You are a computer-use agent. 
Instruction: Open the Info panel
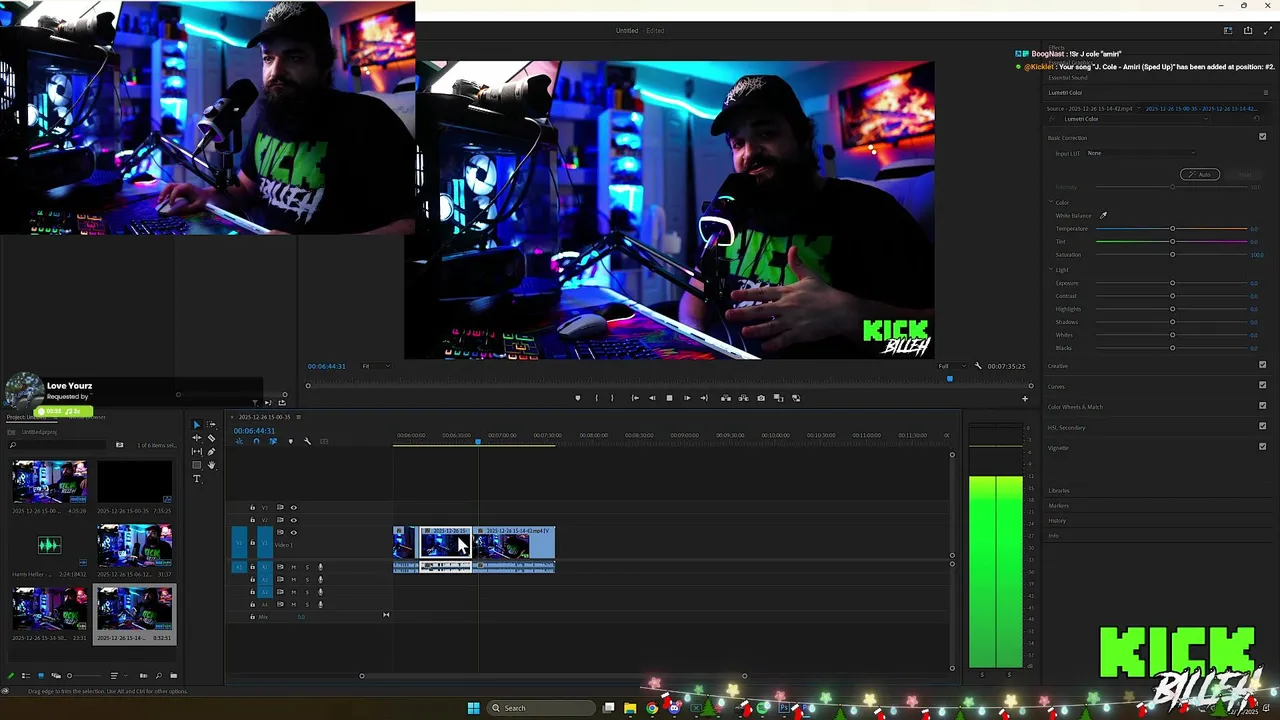[1053, 535]
